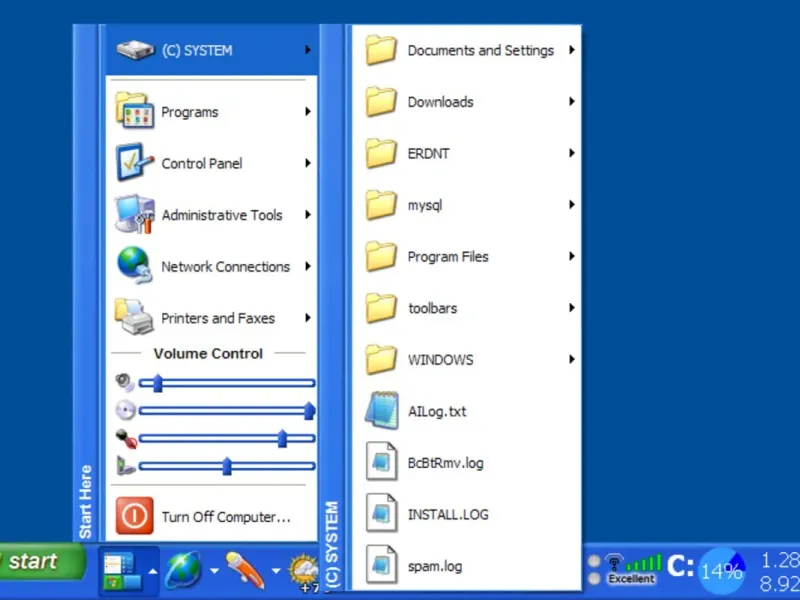Select the Printers and Faxes menu entry
The height and width of the screenshot is (600, 800).
point(212,317)
